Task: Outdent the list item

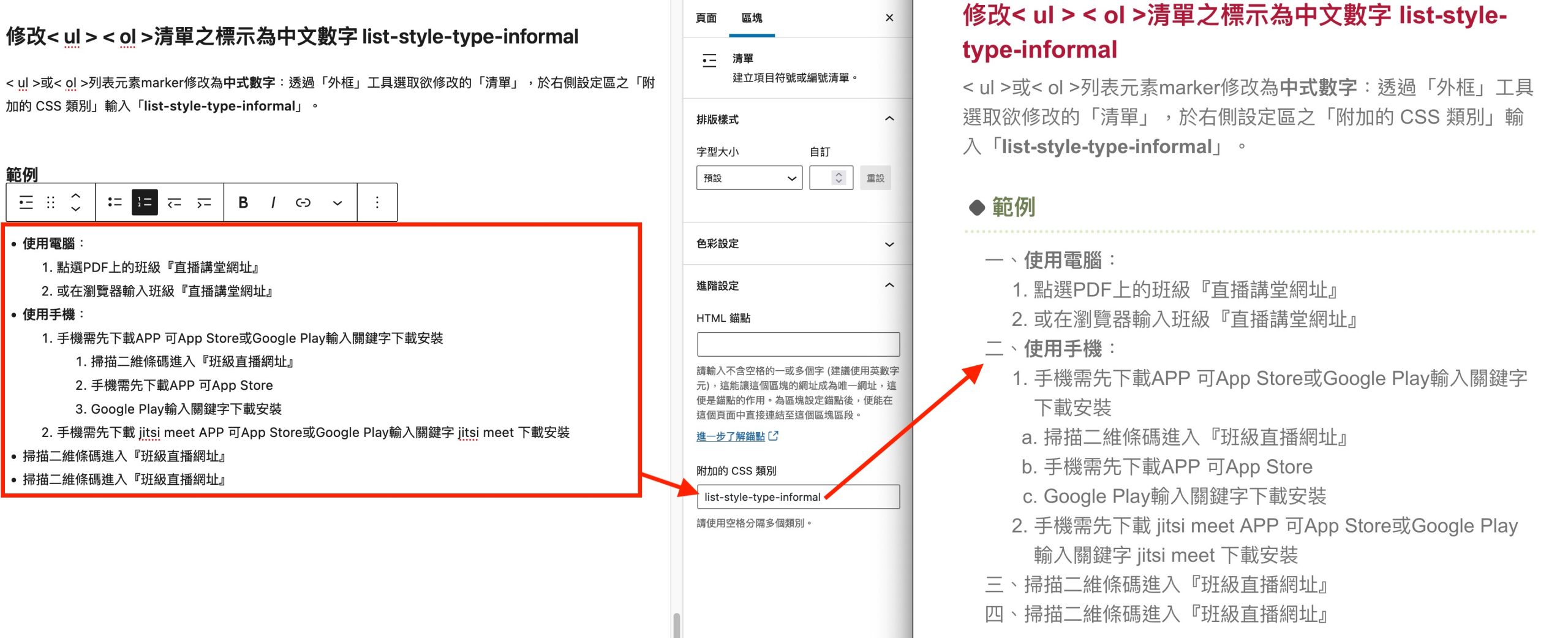Action: (x=175, y=202)
